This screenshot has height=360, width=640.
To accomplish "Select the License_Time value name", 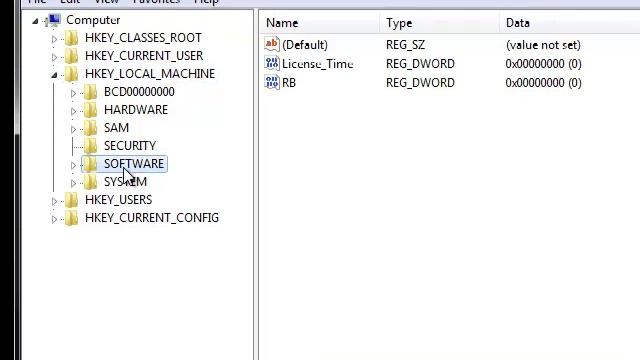I will pyautogui.click(x=318, y=64).
